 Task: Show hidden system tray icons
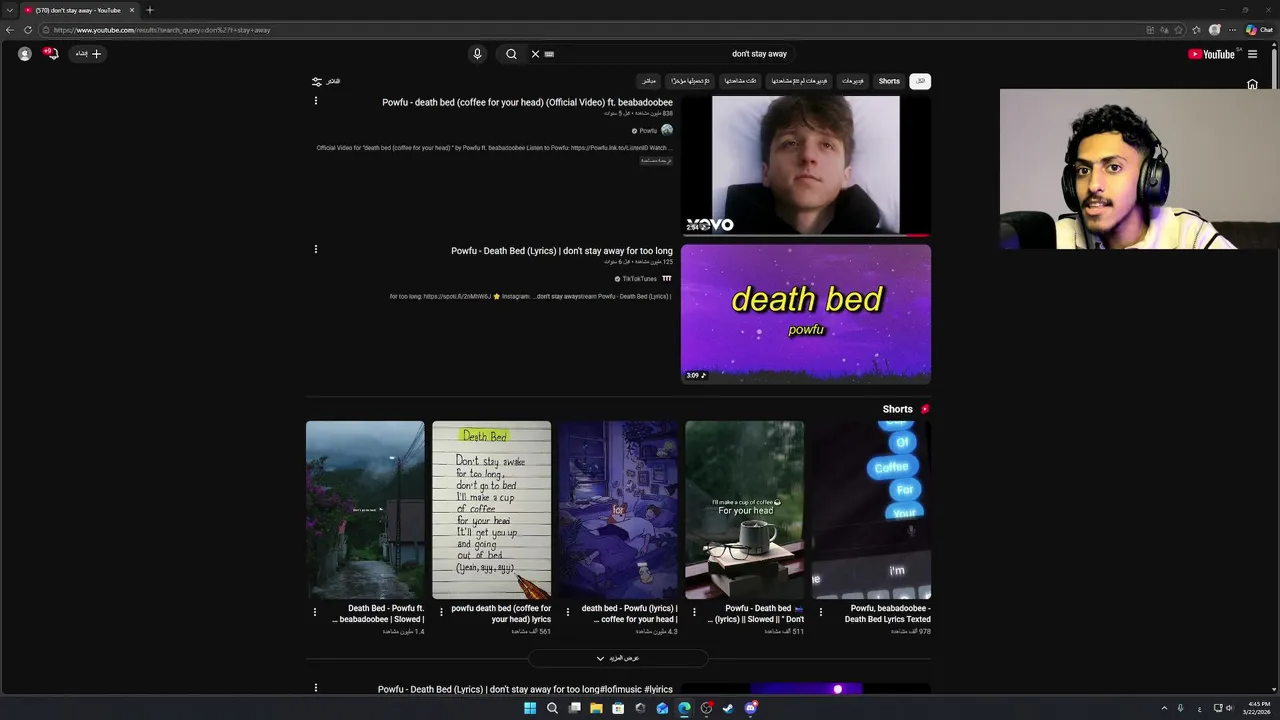coord(1164,708)
